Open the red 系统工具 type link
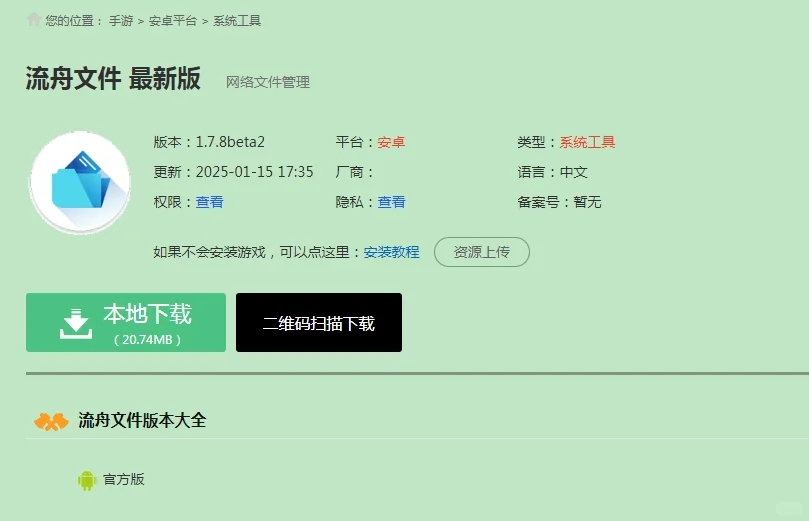Screen dimensions: 809x521 click(x=587, y=142)
